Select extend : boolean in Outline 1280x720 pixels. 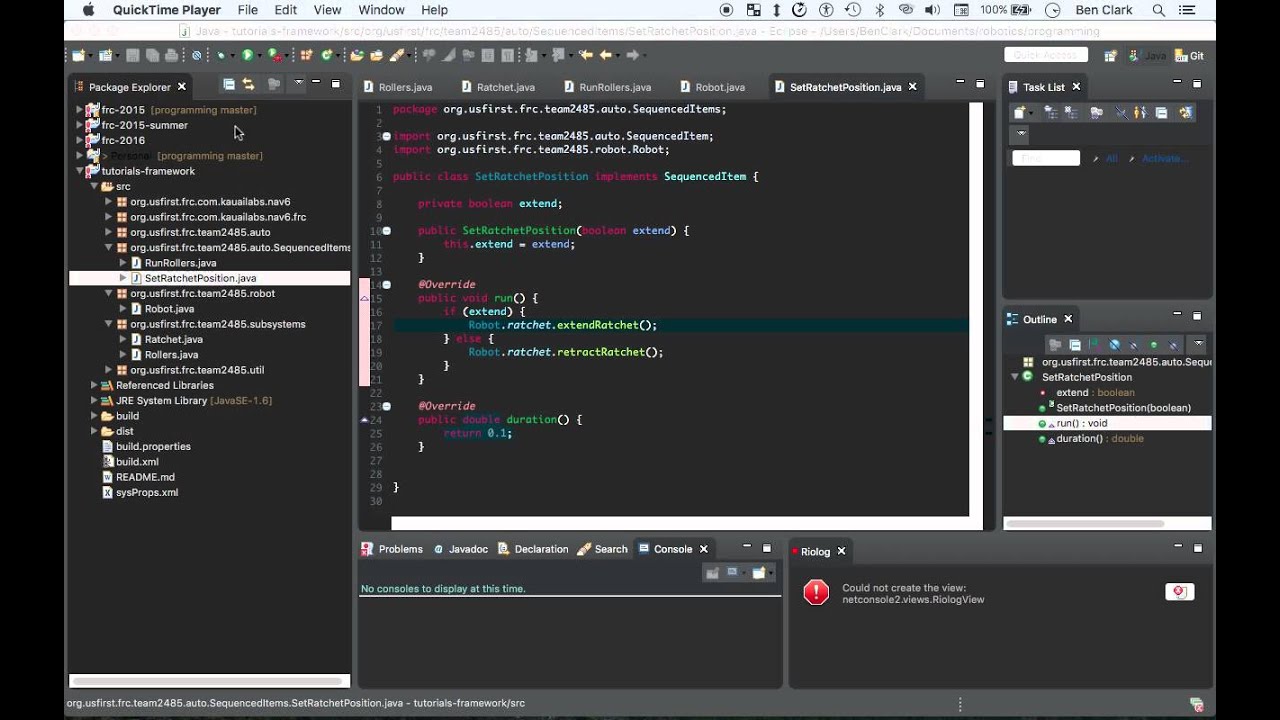coord(1095,392)
